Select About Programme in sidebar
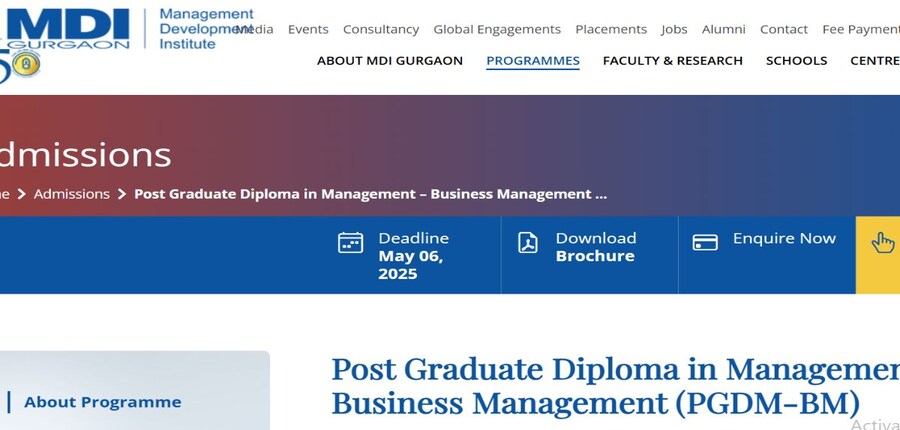The image size is (900, 430). (x=102, y=402)
